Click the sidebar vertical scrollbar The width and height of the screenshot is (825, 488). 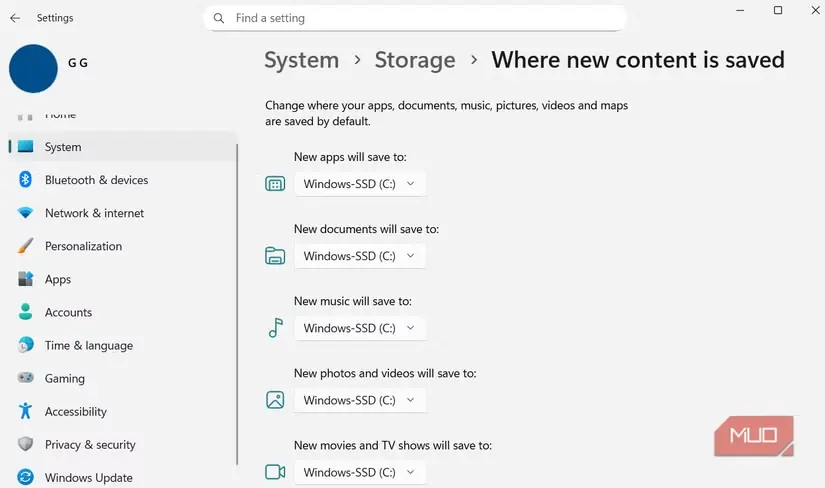click(x=237, y=304)
